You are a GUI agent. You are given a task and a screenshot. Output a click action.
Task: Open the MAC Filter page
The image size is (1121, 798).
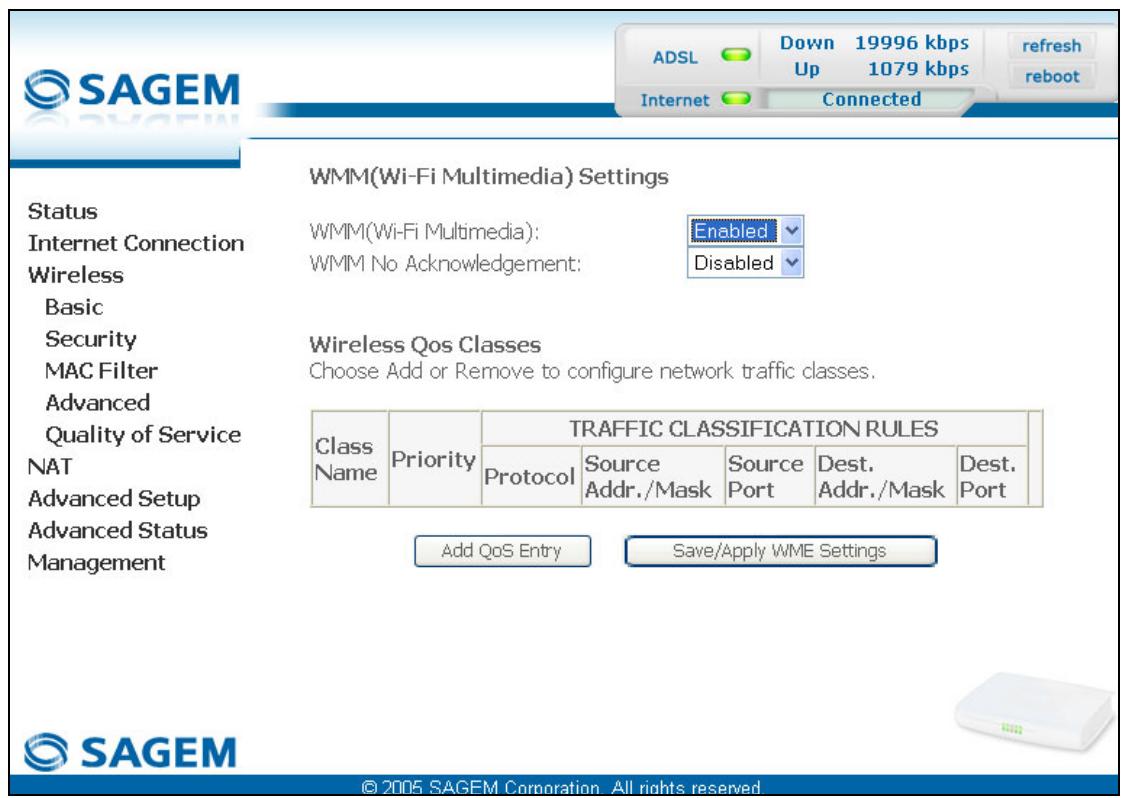click(x=101, y=370)
